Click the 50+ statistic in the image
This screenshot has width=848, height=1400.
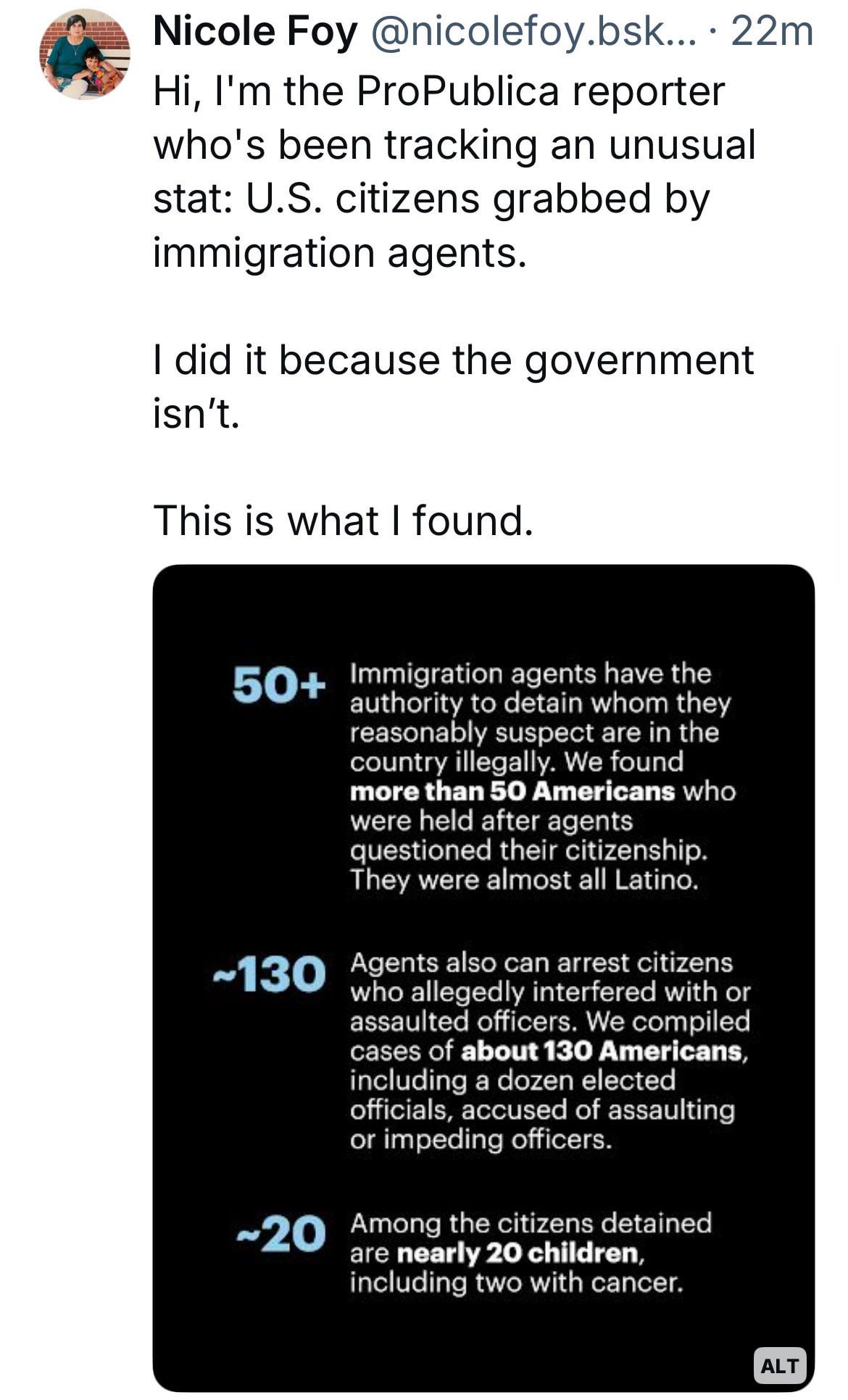click(277, 685)
